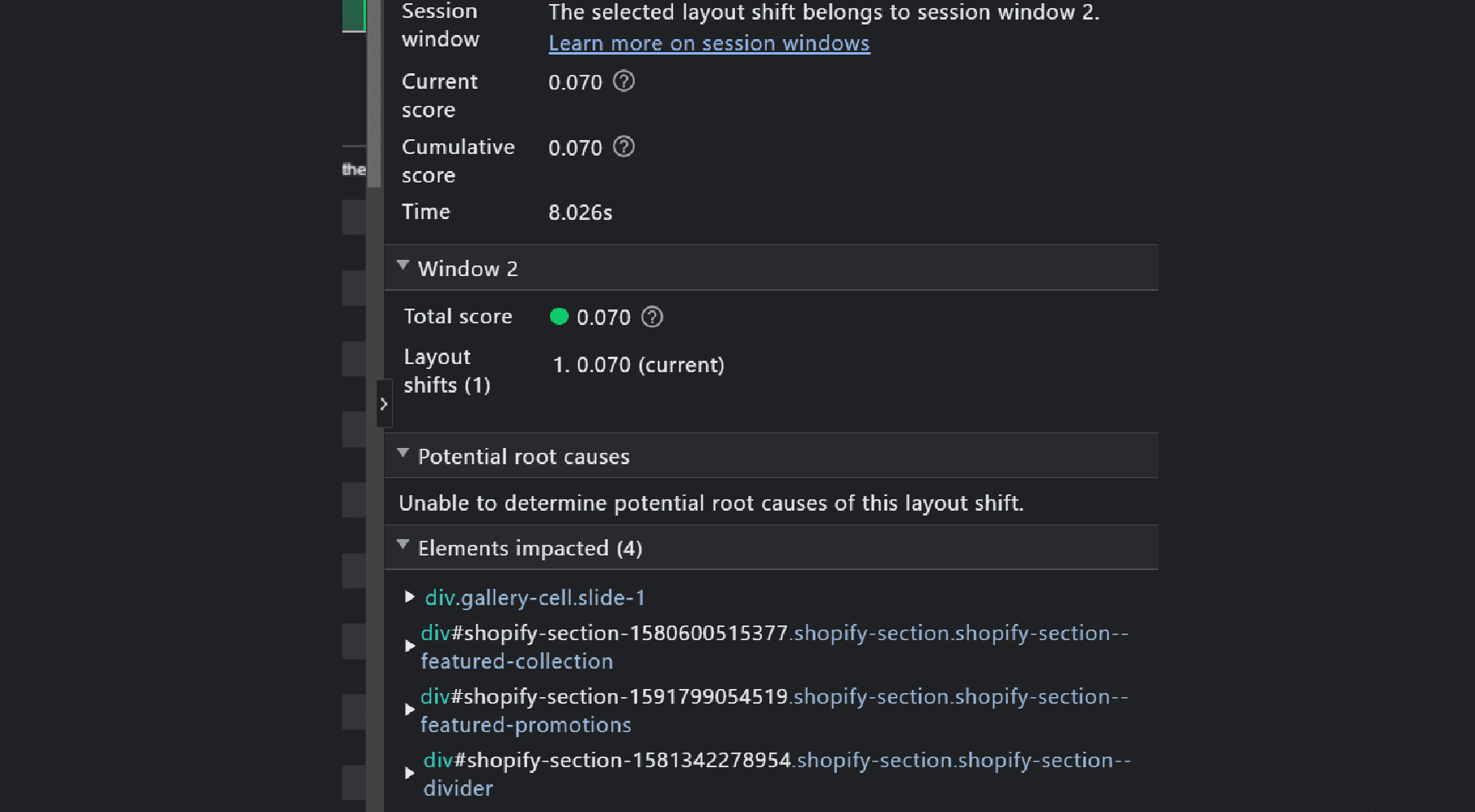Open Cumulative score help icon
This screenshot has width=1475, height=812.
(623, 147)
